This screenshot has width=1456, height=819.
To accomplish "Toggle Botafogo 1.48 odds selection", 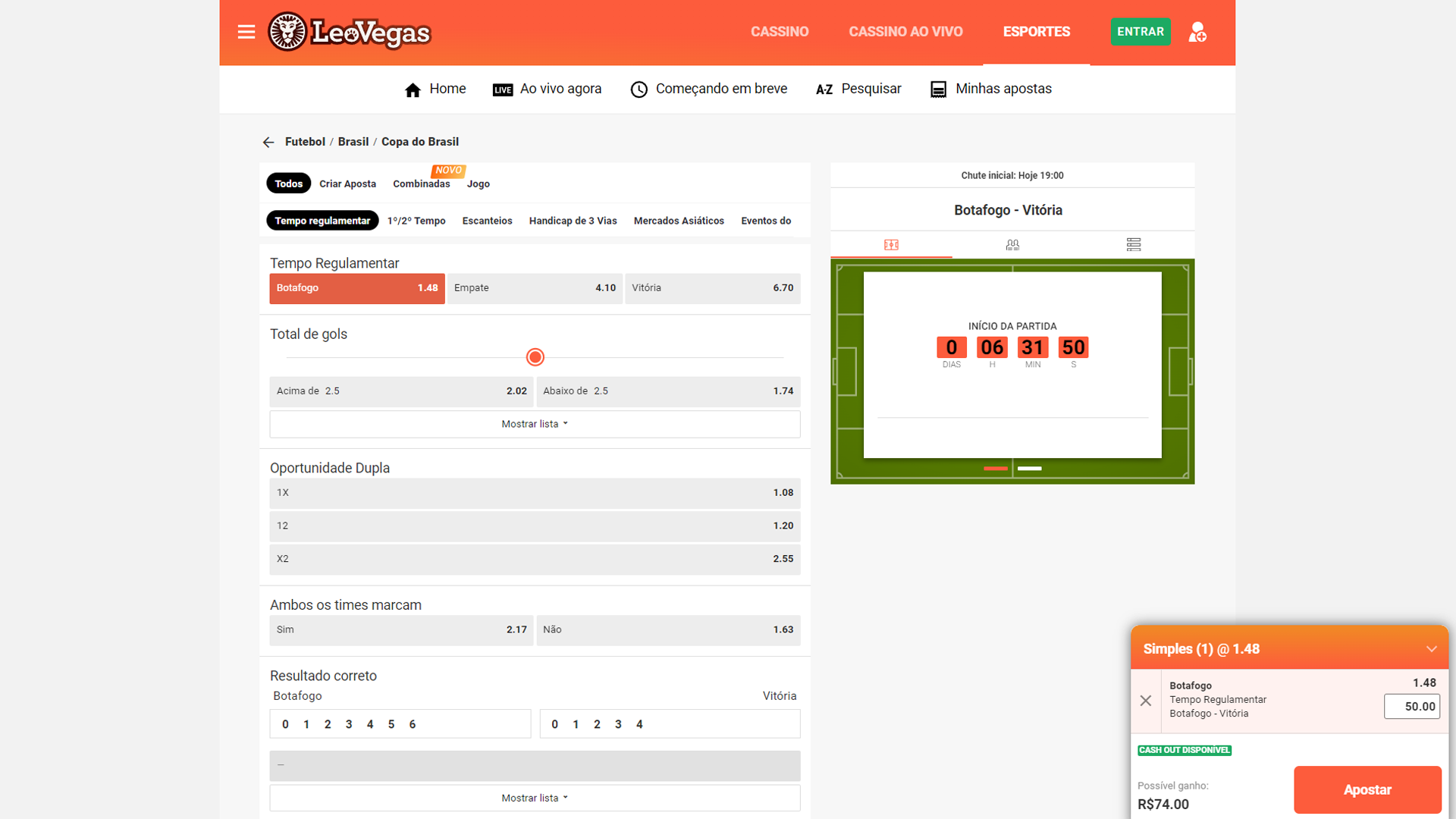I will [357, 288].
